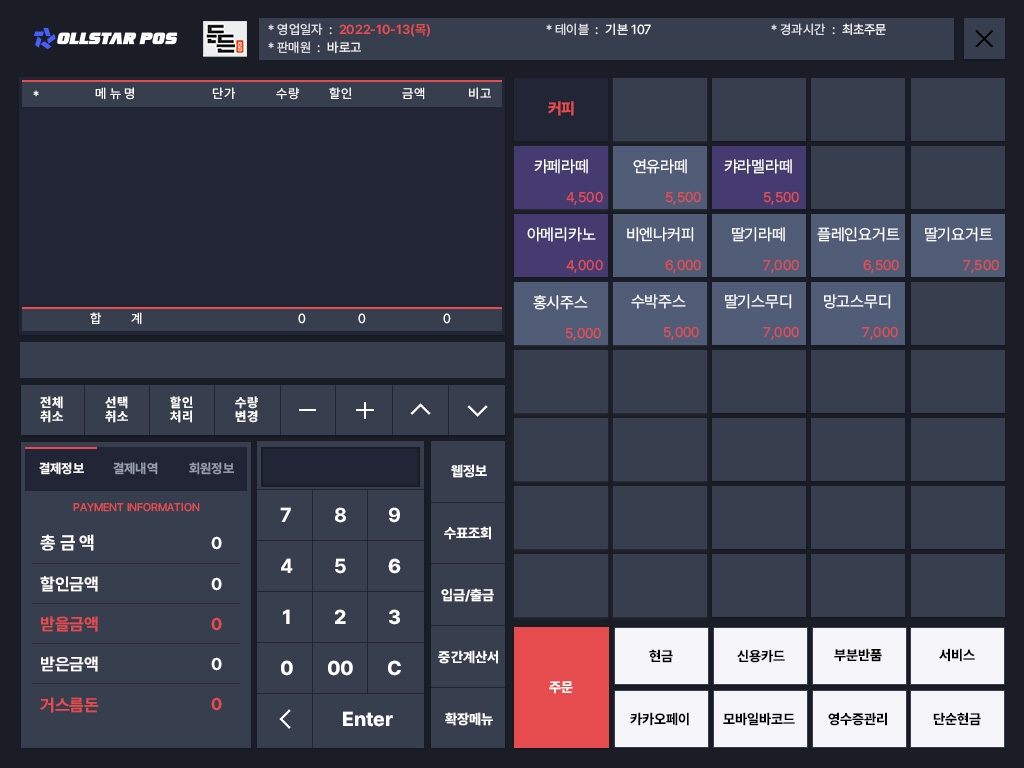Click the minus quantity icon

click(308, 410)
